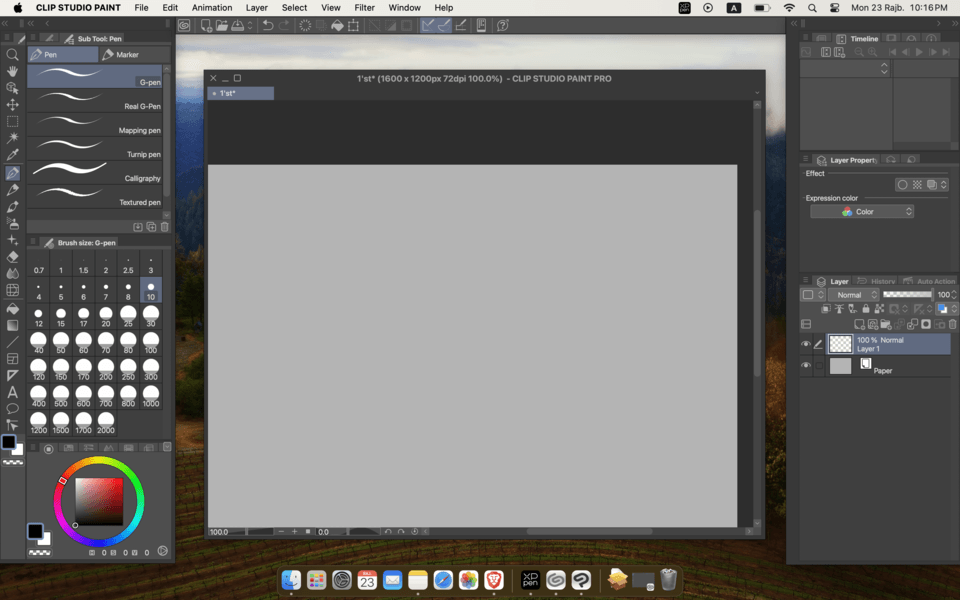Choose the Text tool
960x600 pixels.
(12, 392)
